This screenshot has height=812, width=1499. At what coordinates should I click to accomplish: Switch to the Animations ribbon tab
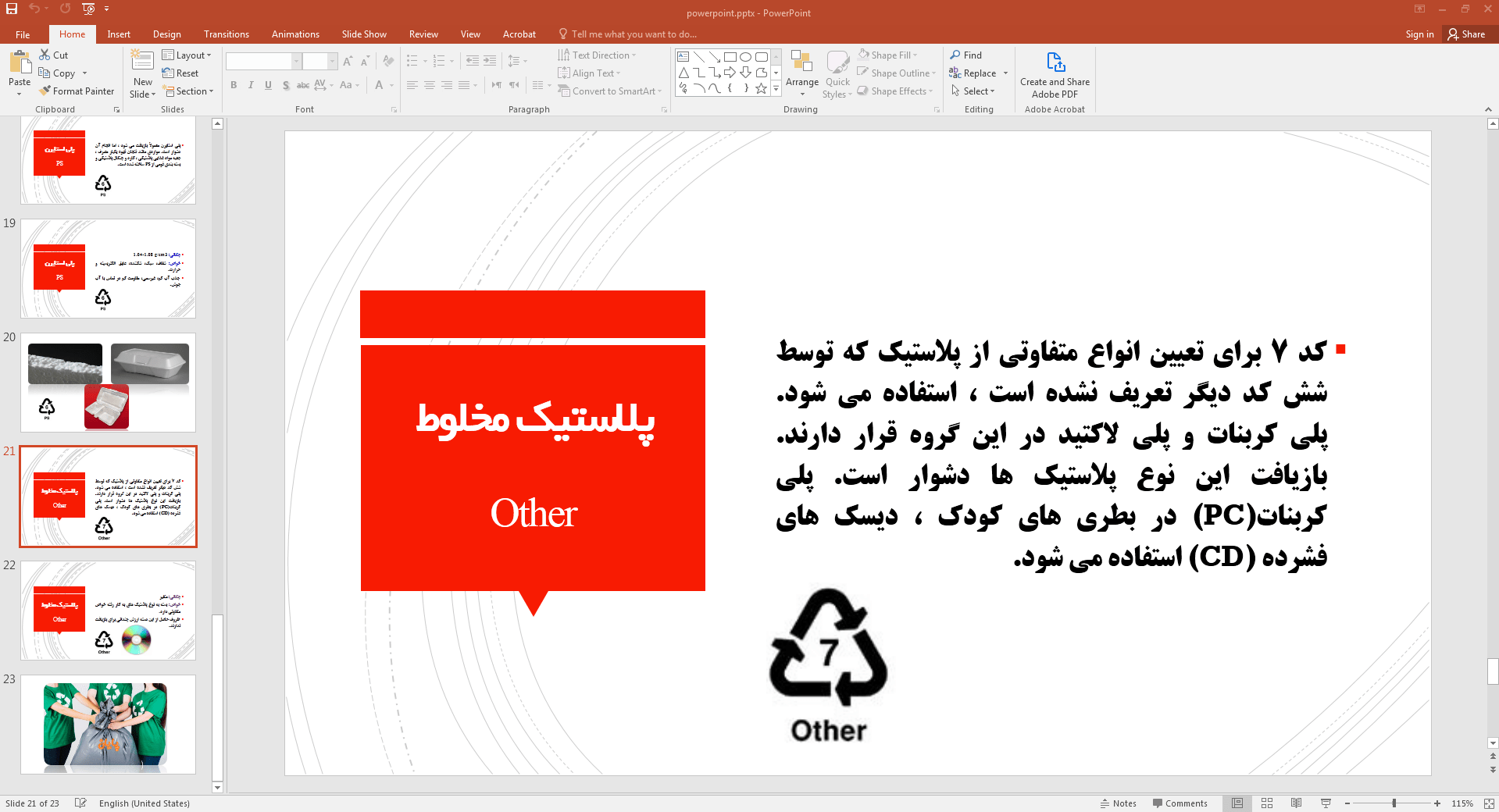tap(294, 34)
